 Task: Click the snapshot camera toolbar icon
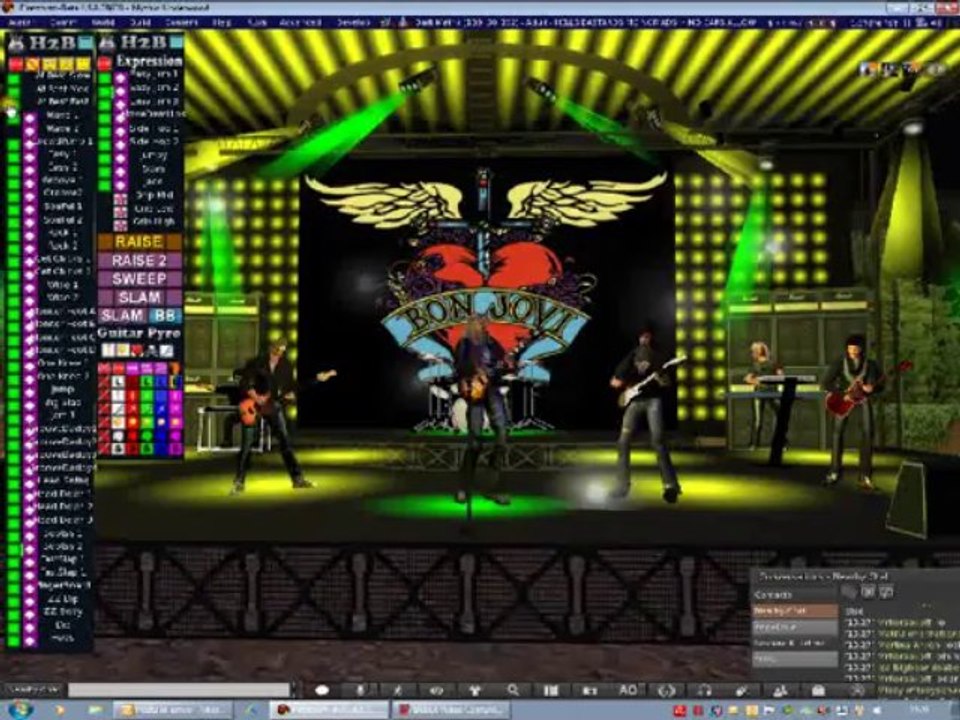(590, 690)
